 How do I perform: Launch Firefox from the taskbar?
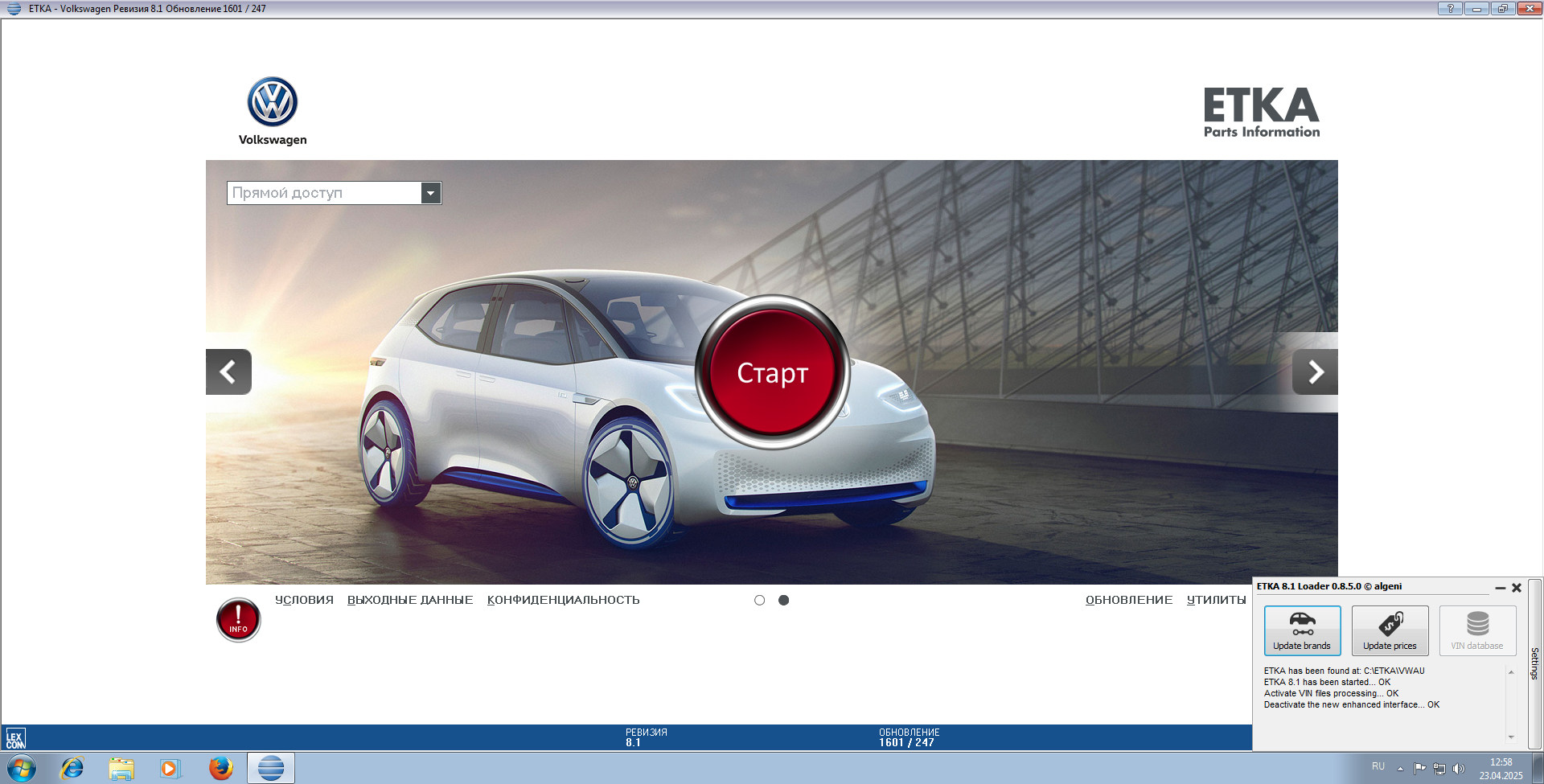coord(220,768)
